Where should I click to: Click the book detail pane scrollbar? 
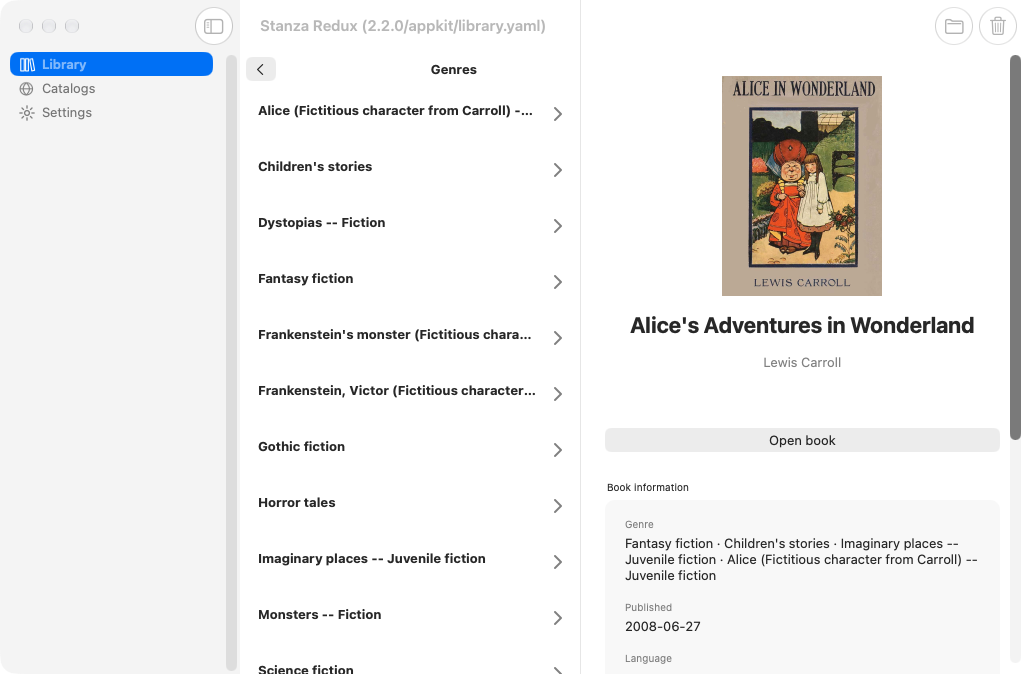1015,248
